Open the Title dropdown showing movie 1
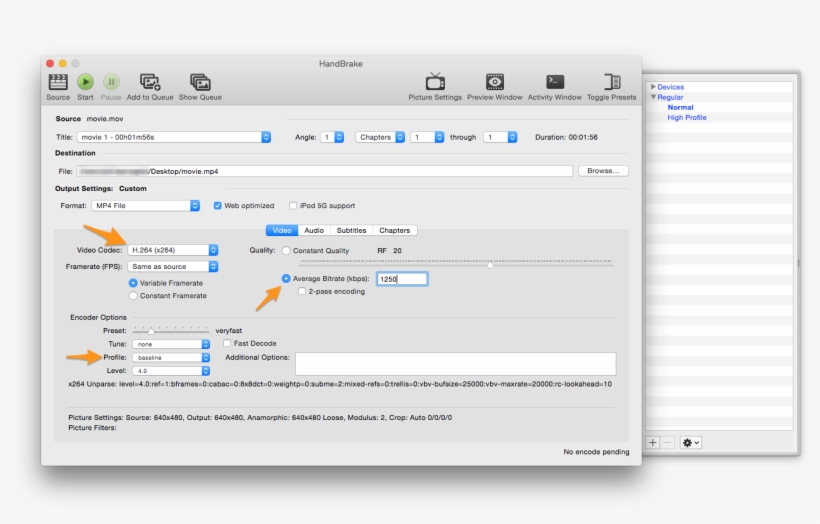Image resolution: width=820 pixels, height=524 pixels. click(174, 137)
